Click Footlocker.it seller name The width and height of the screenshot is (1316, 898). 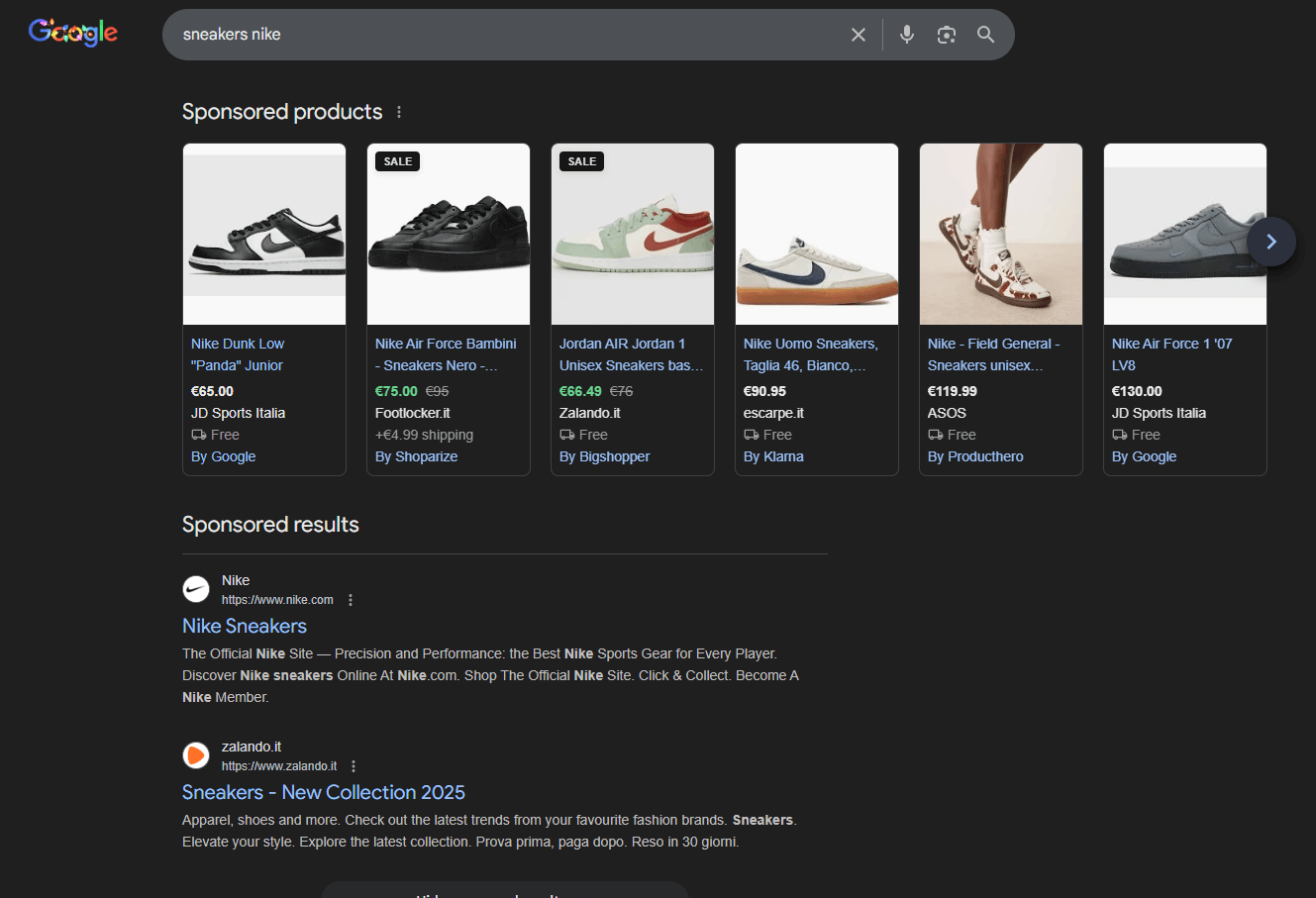pos(413,413)
